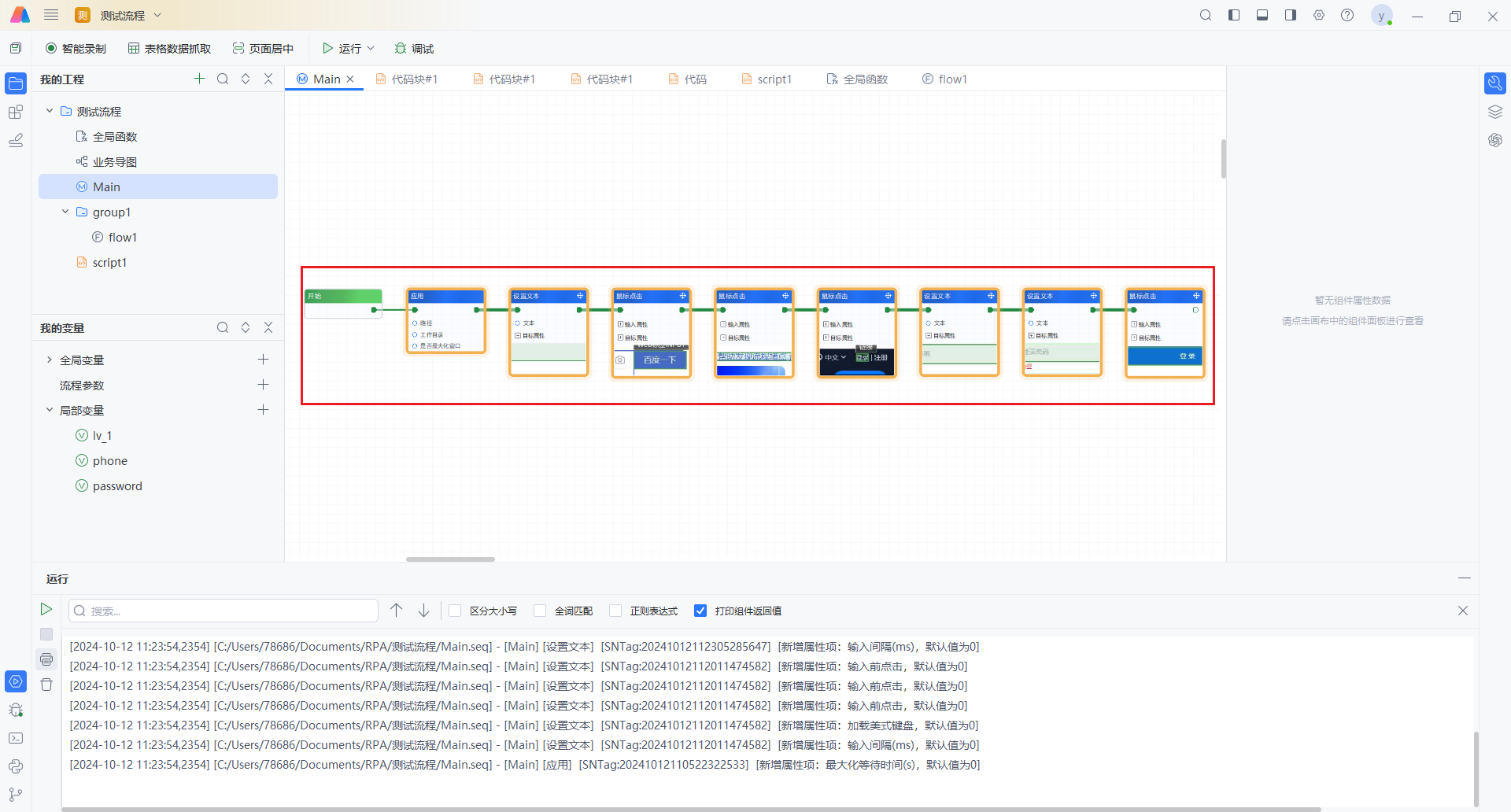Image resolution: width=1511 pixels, height=812 pixels.
Task: Search within 我的工程 project panel
Action: click(x=223, y=79)
